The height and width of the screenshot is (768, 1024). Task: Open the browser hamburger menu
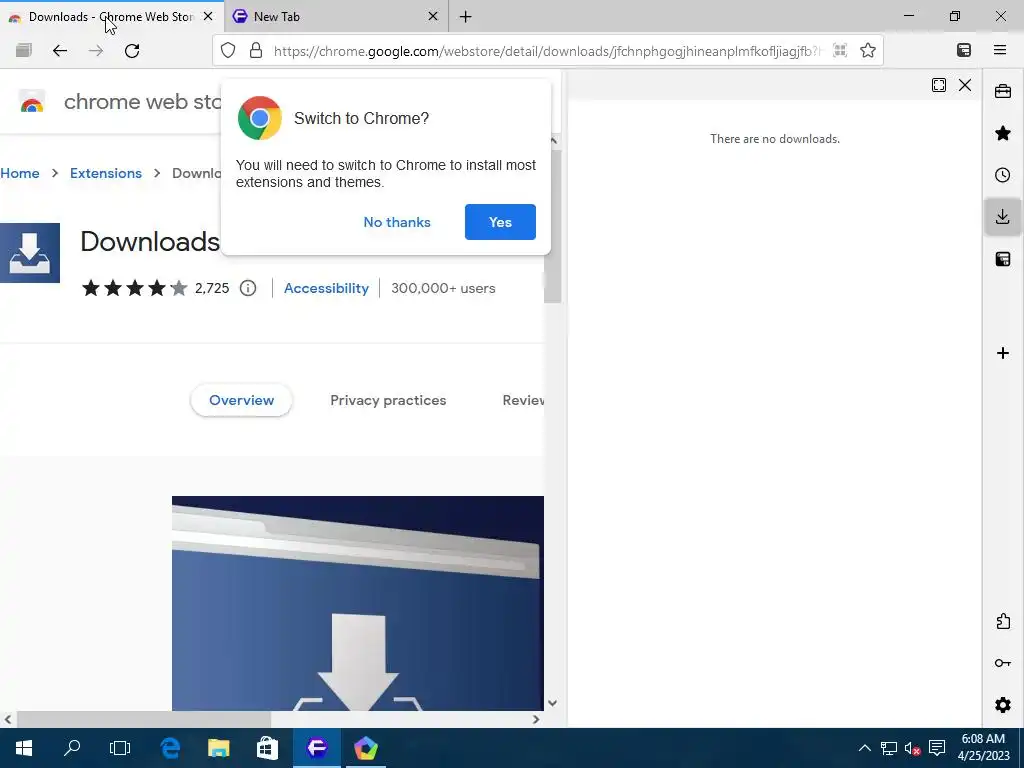click(1000, 50)
